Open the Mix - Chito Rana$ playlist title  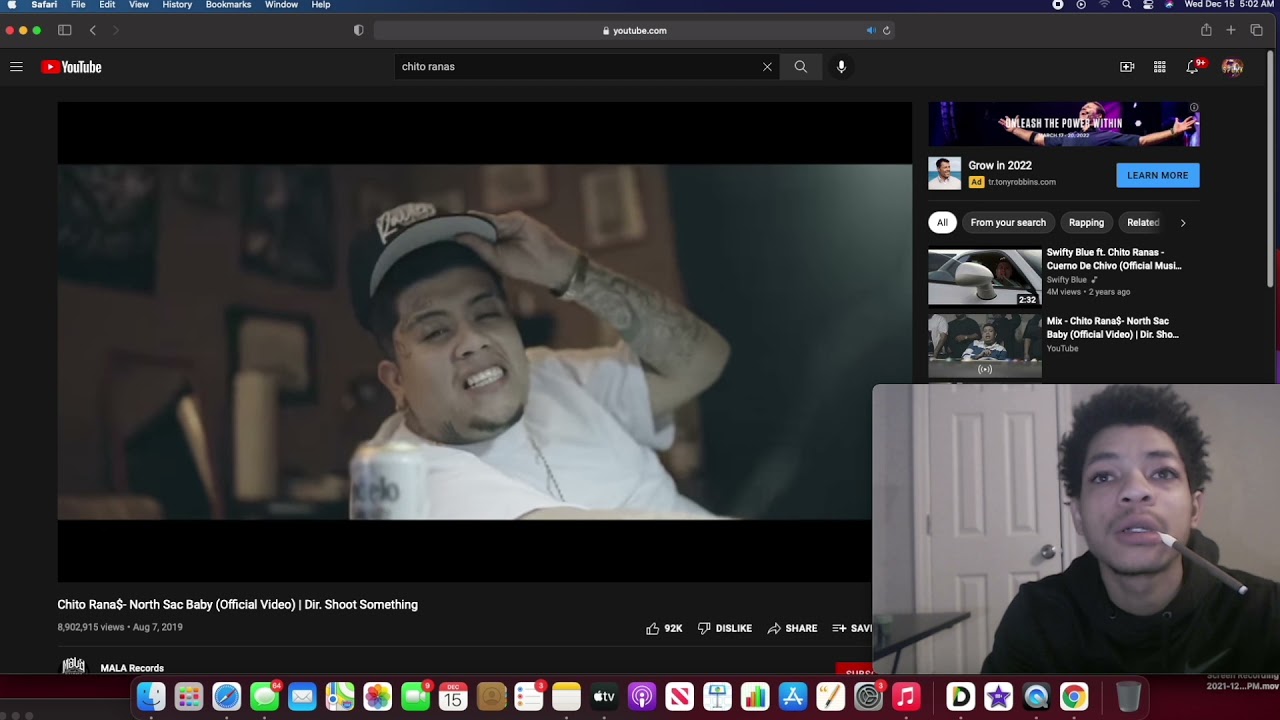click(1113, 328)
